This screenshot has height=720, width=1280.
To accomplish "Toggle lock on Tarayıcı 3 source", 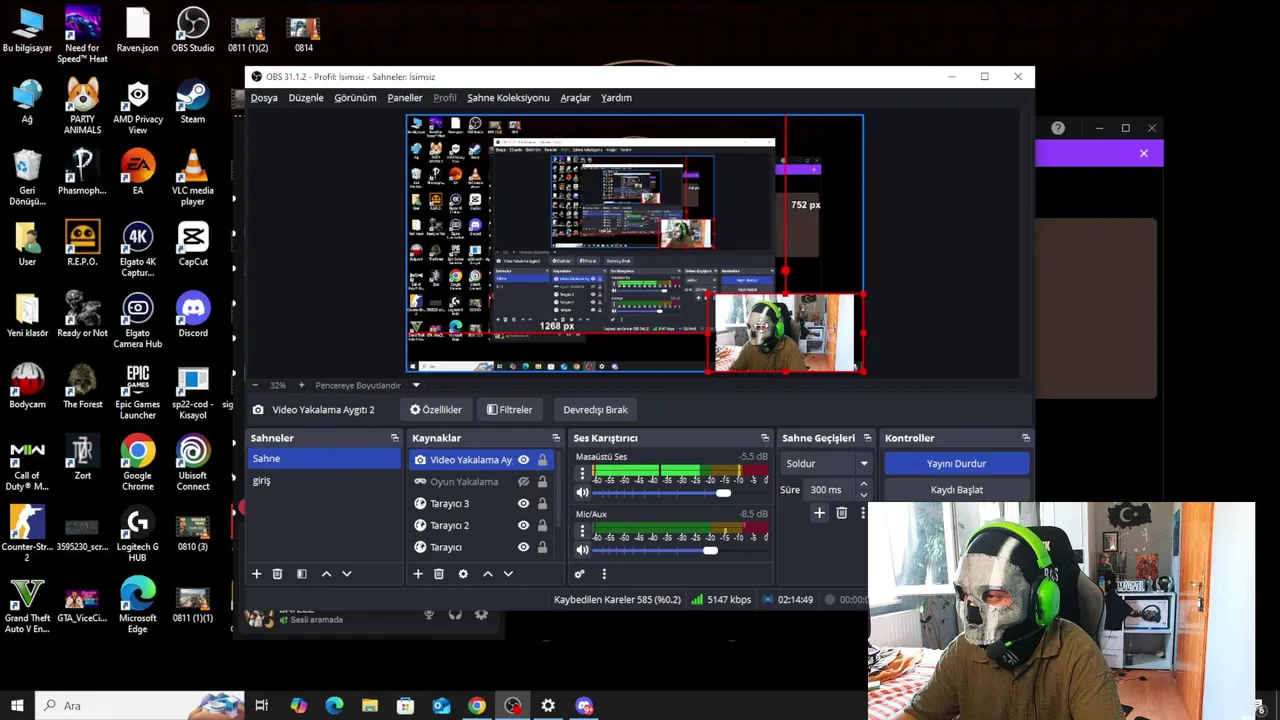I will [x=542, y=504].
